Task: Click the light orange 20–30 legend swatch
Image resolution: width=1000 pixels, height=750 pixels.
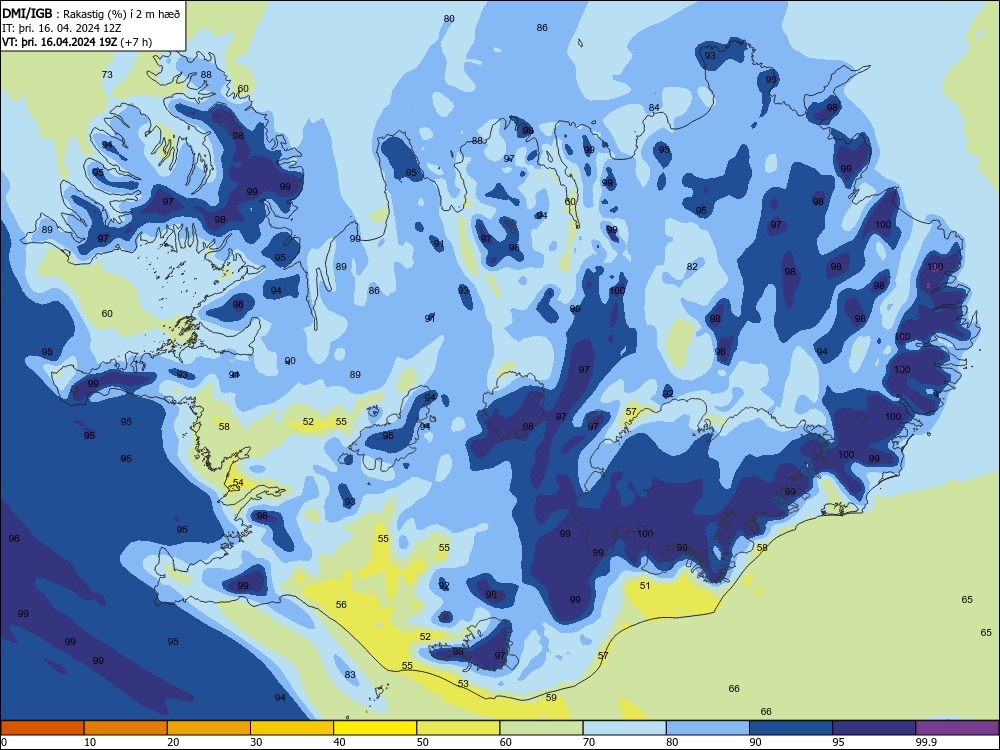Action: click(209, 728)
